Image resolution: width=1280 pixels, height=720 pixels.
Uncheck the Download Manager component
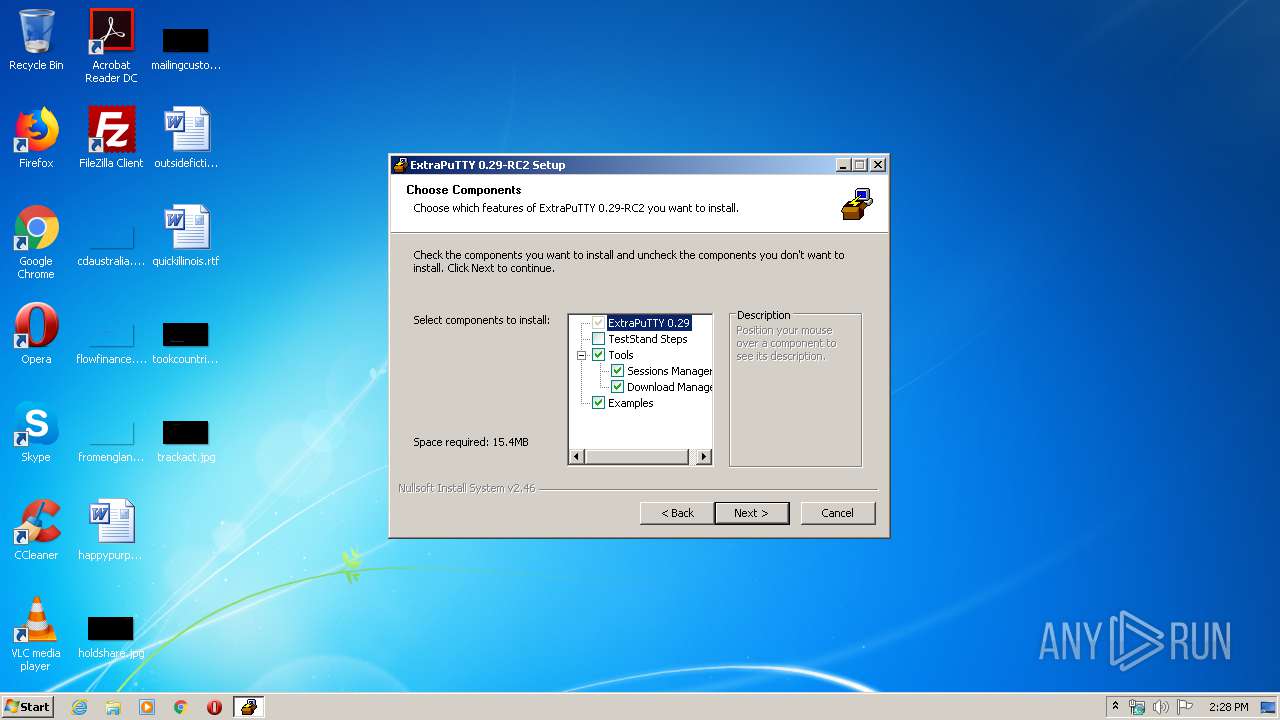(x=617, y=387)
